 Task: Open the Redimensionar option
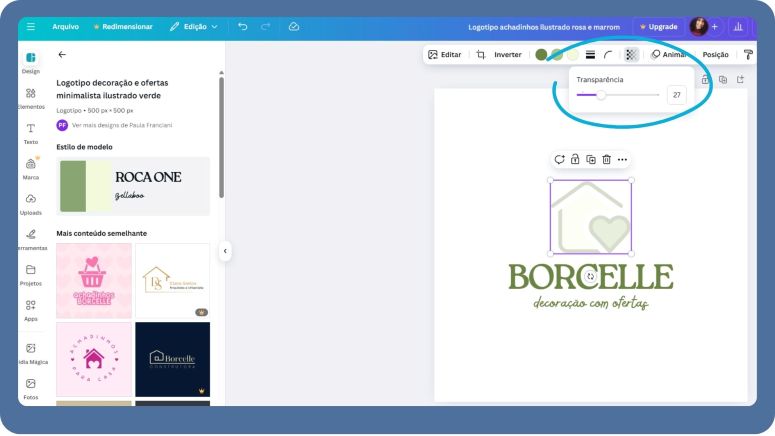[123, 27]
